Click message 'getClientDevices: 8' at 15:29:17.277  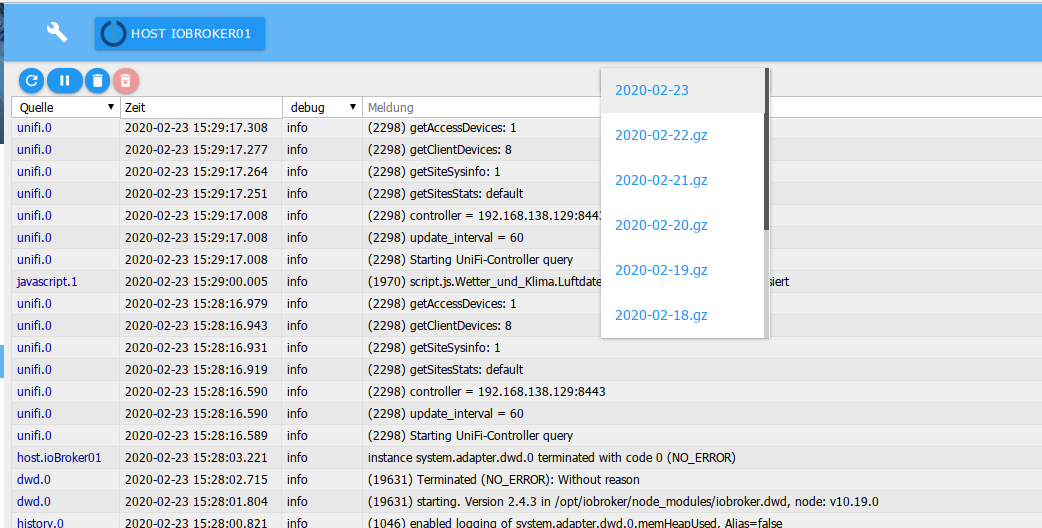pyautogui.click(x=439, y=149)
